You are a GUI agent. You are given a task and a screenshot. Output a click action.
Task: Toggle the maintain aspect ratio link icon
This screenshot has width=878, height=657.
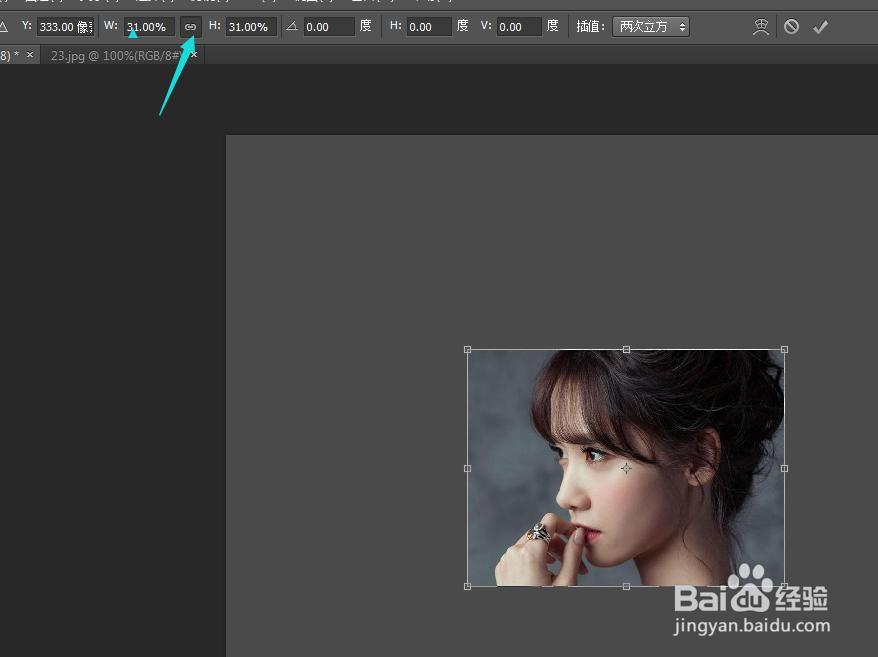pyautogui.click(x=190, y=27)
